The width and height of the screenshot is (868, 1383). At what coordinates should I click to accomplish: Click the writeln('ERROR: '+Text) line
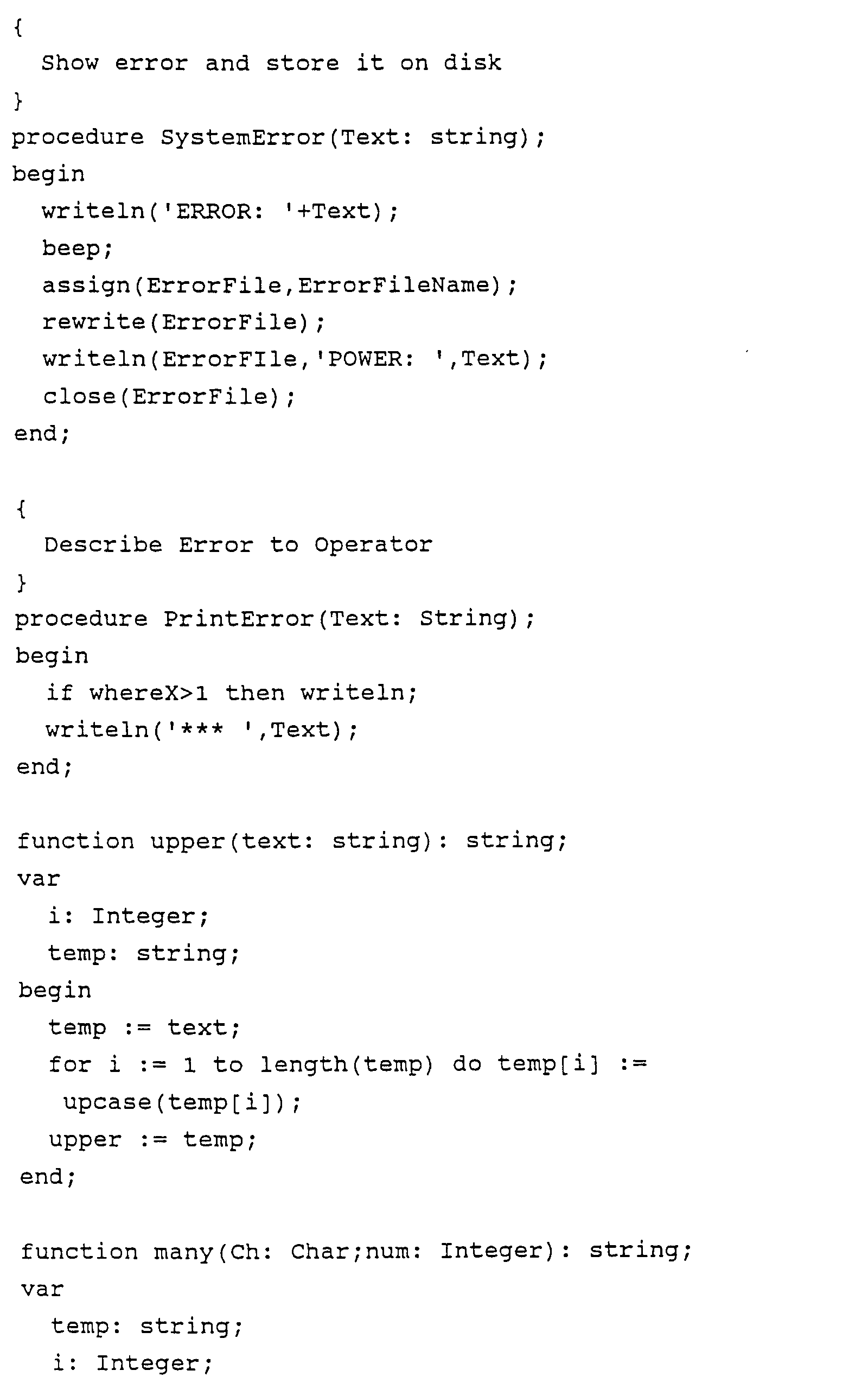tap(219, 212)
